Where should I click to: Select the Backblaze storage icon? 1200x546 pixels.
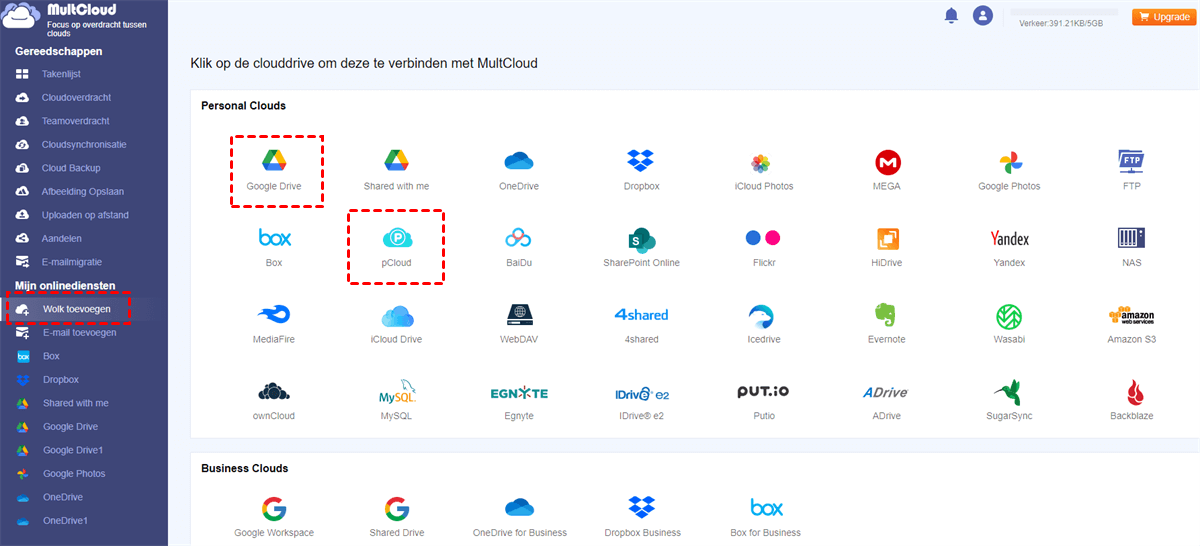pos(1135,391)
